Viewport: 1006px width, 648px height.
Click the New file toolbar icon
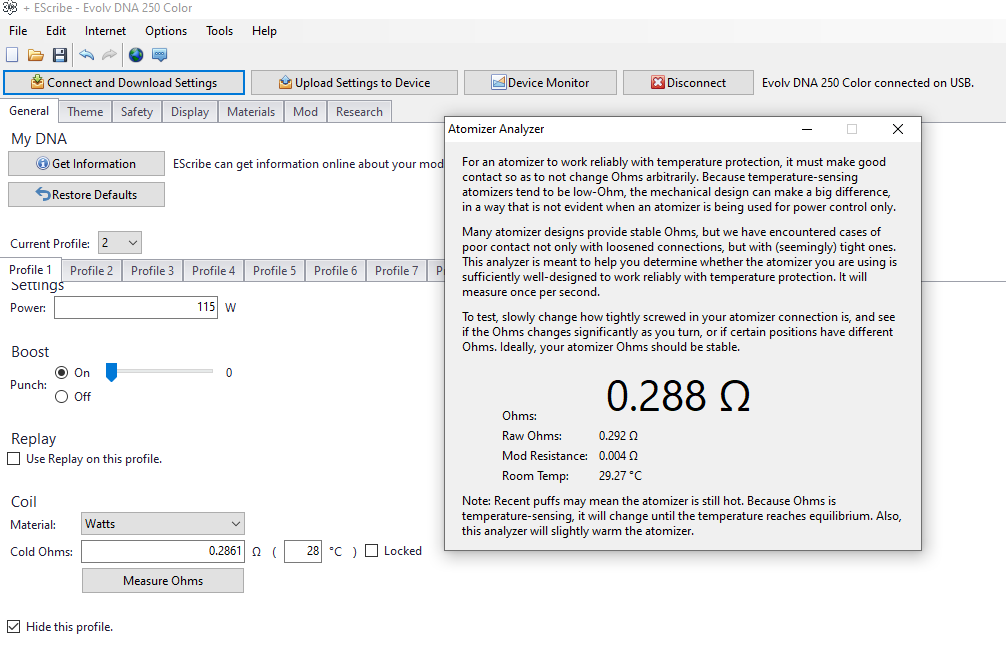pos(12,55)
